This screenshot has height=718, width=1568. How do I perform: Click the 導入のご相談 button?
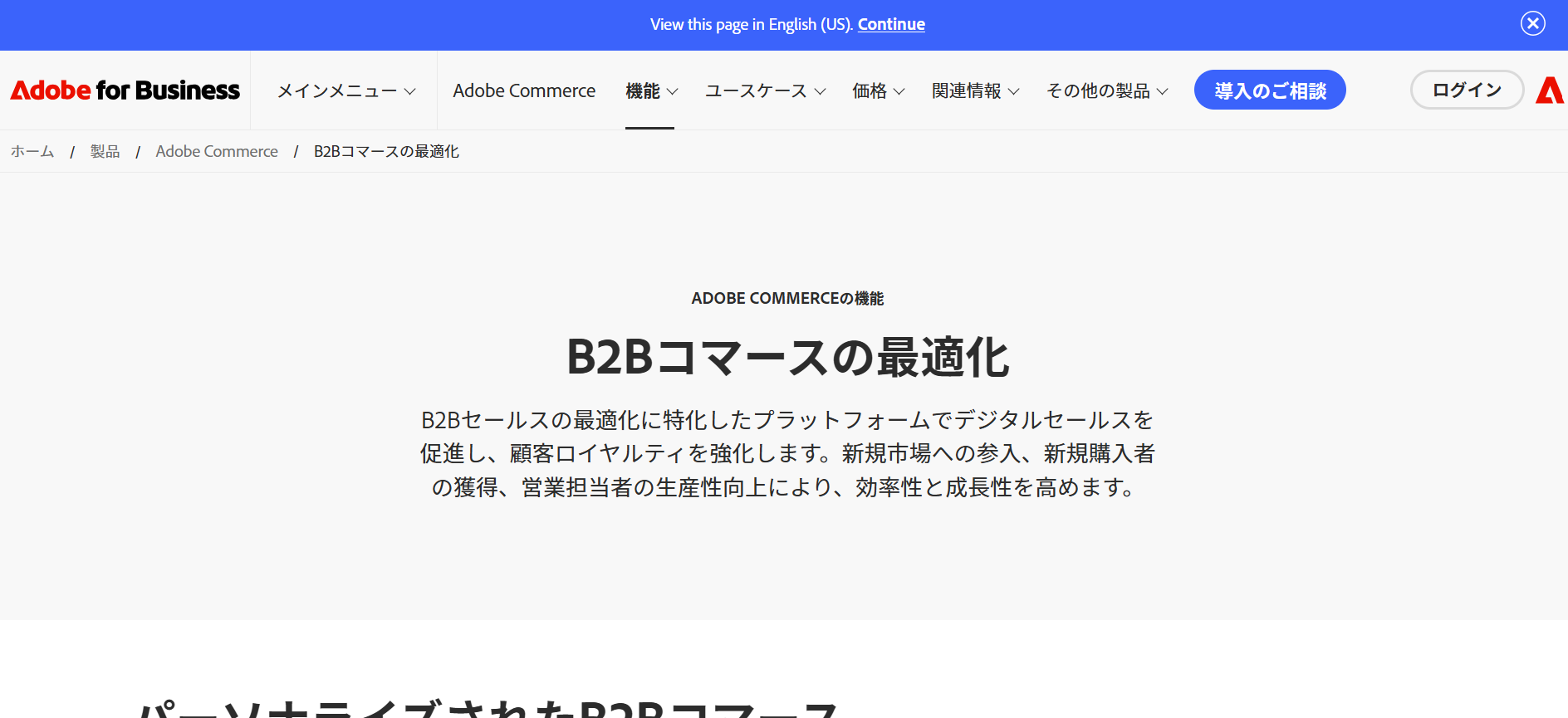(x=1269, y=90)
